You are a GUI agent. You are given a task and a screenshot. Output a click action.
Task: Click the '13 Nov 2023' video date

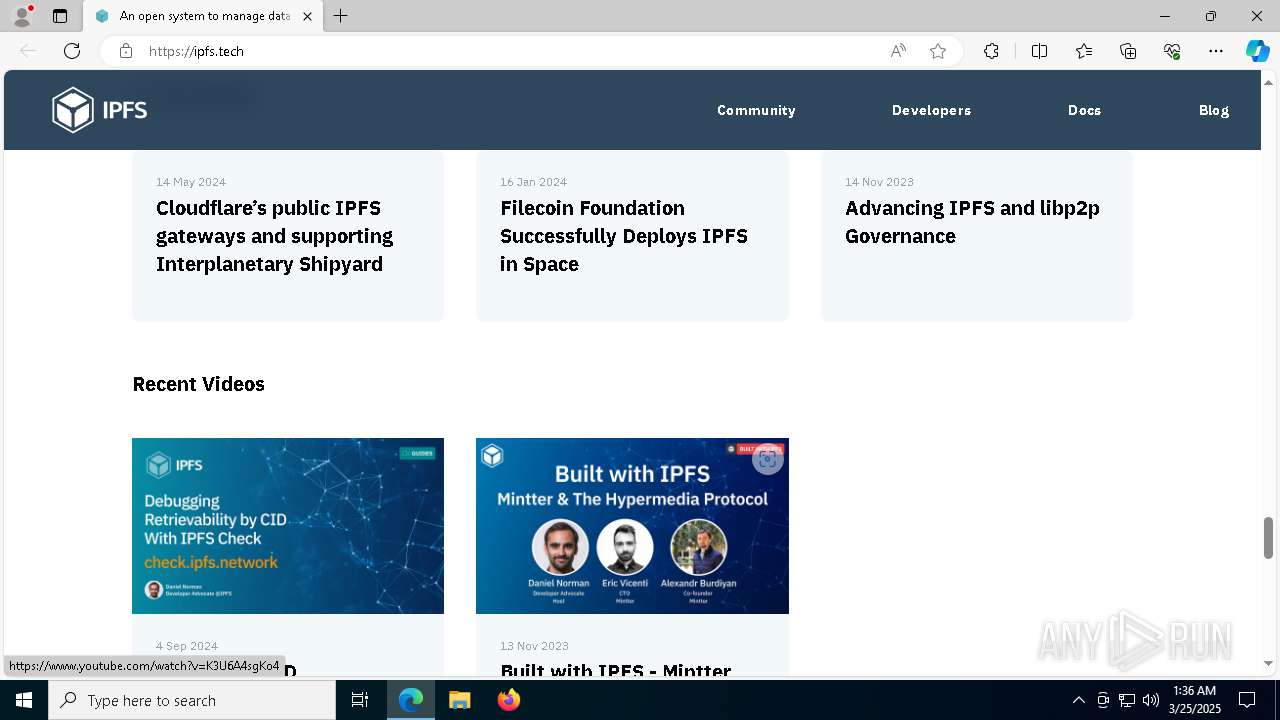click(x=534, y=646)
